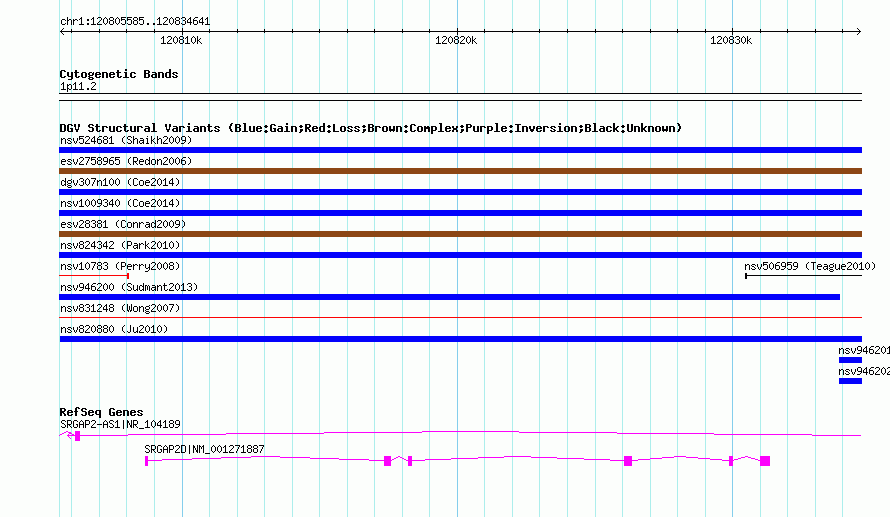Click the black line for nsv506959

(x=803, y=276)
